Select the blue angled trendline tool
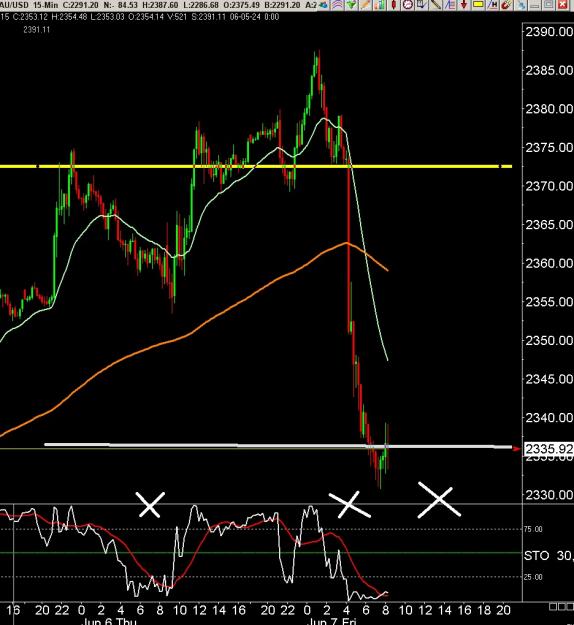Viewport: 574px width, 625px height. 450,5
